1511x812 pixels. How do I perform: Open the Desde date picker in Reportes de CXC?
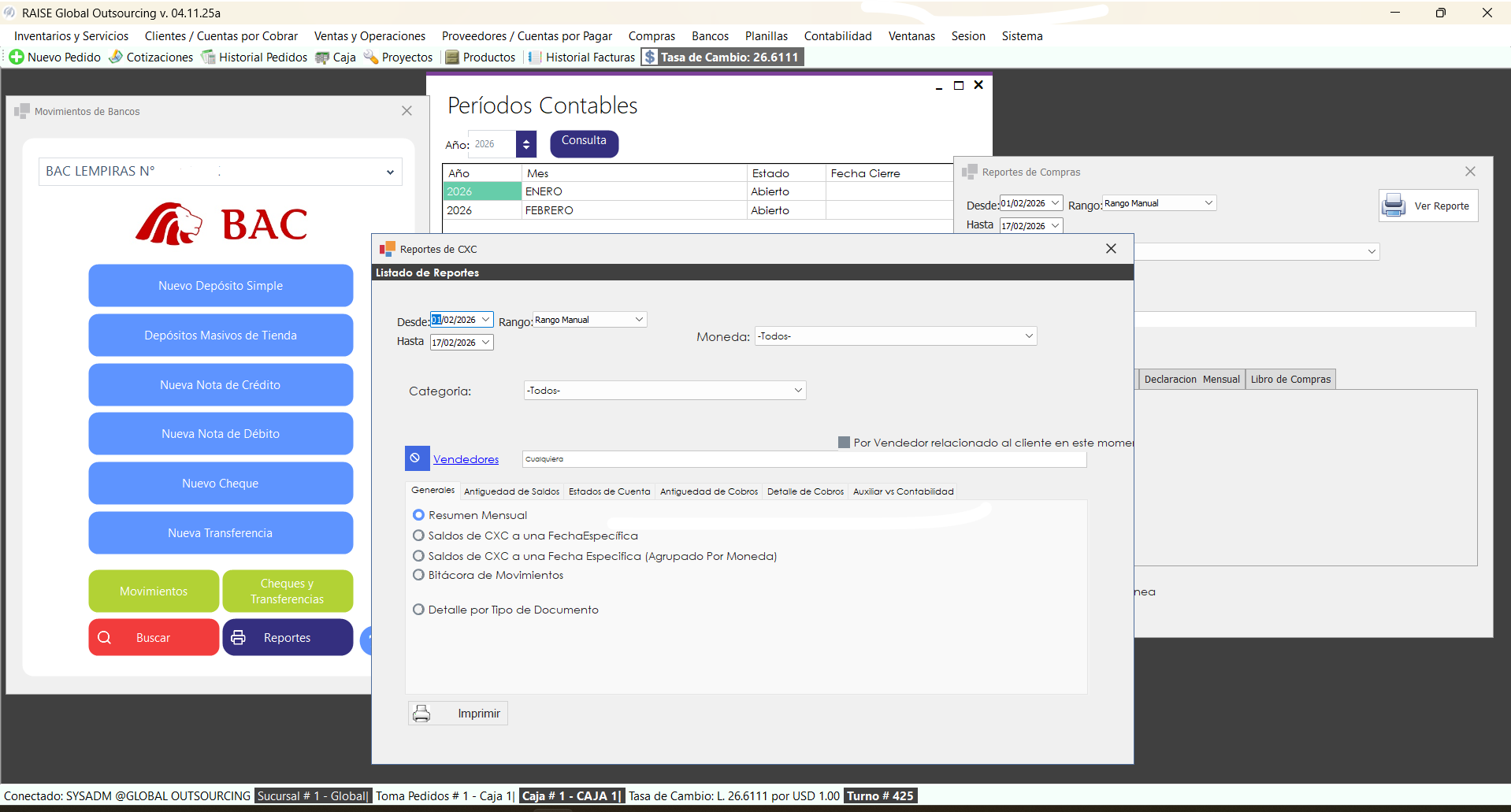485,320
